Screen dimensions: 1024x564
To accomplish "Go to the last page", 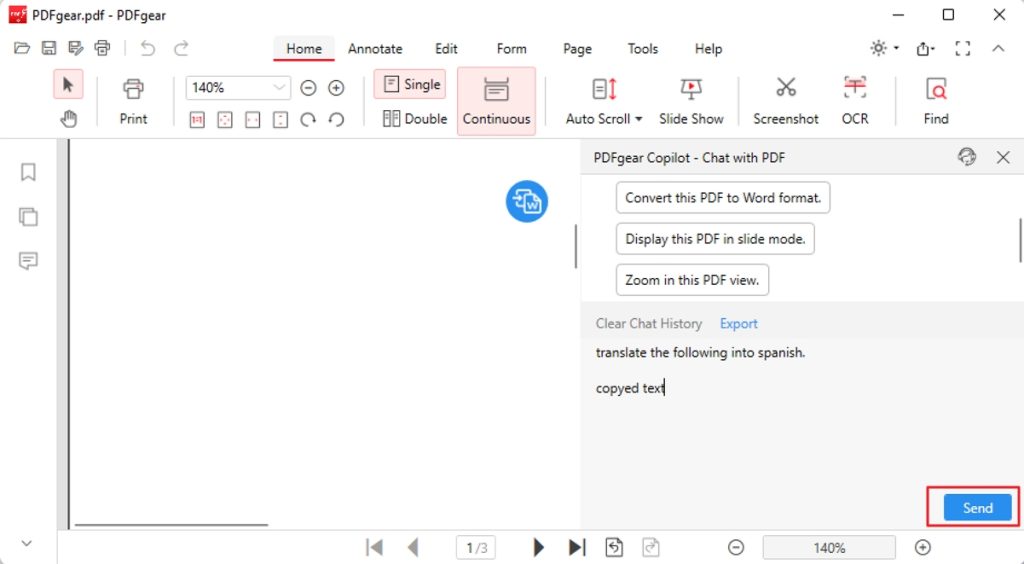I will pyautogui.click(x=577, y=547).
